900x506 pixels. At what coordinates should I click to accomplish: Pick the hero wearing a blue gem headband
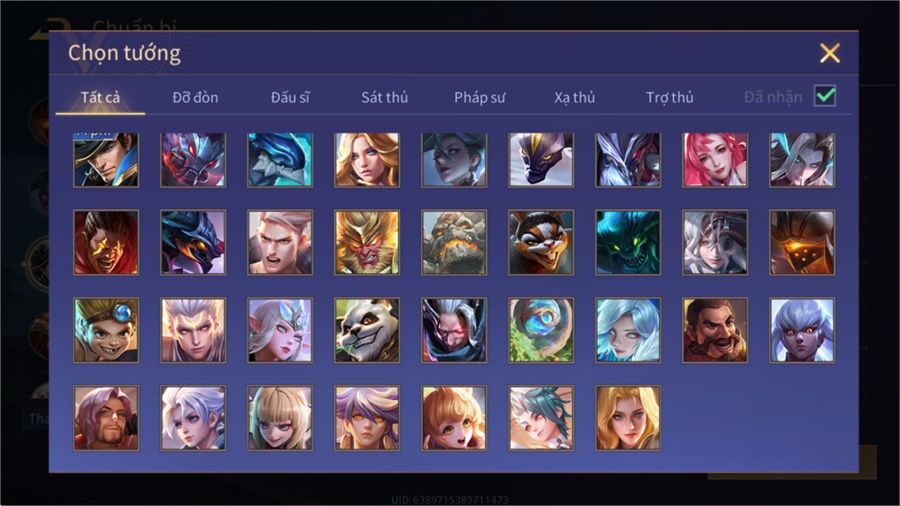pos(106,330)
